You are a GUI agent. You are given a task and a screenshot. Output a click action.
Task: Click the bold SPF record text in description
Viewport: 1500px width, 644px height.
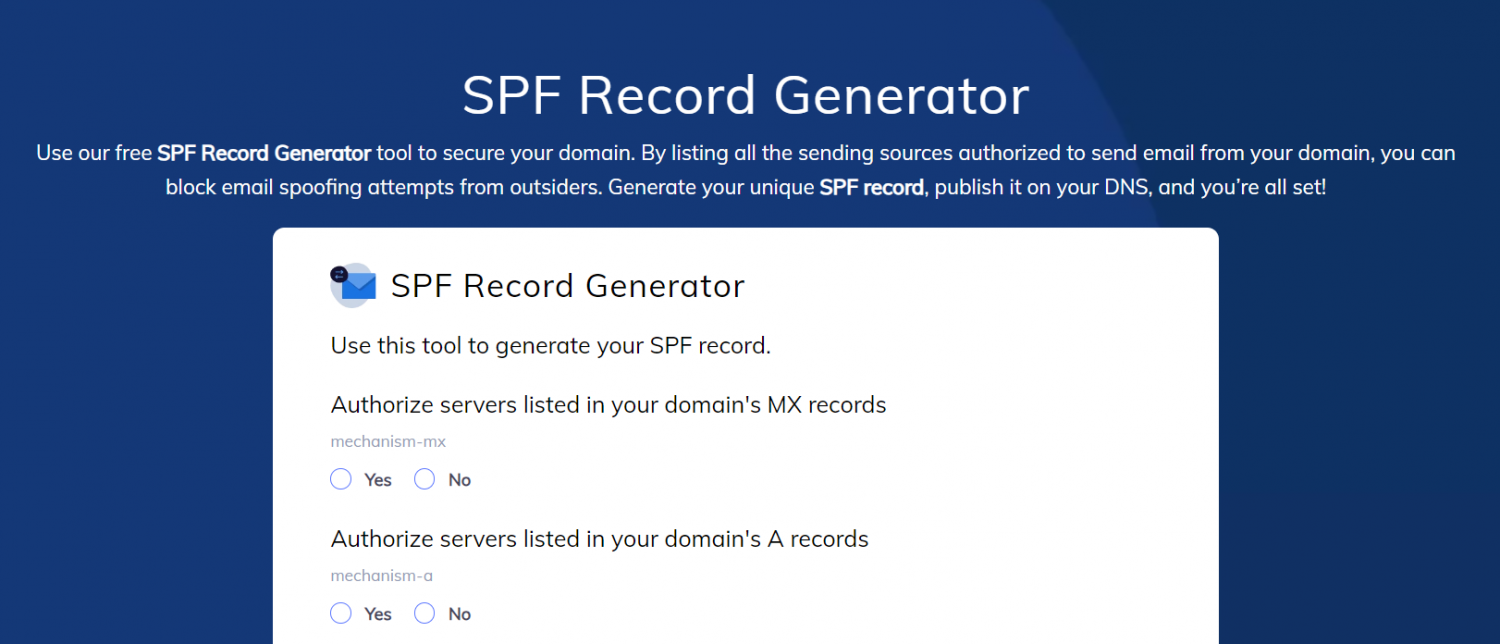pos(871,187)
